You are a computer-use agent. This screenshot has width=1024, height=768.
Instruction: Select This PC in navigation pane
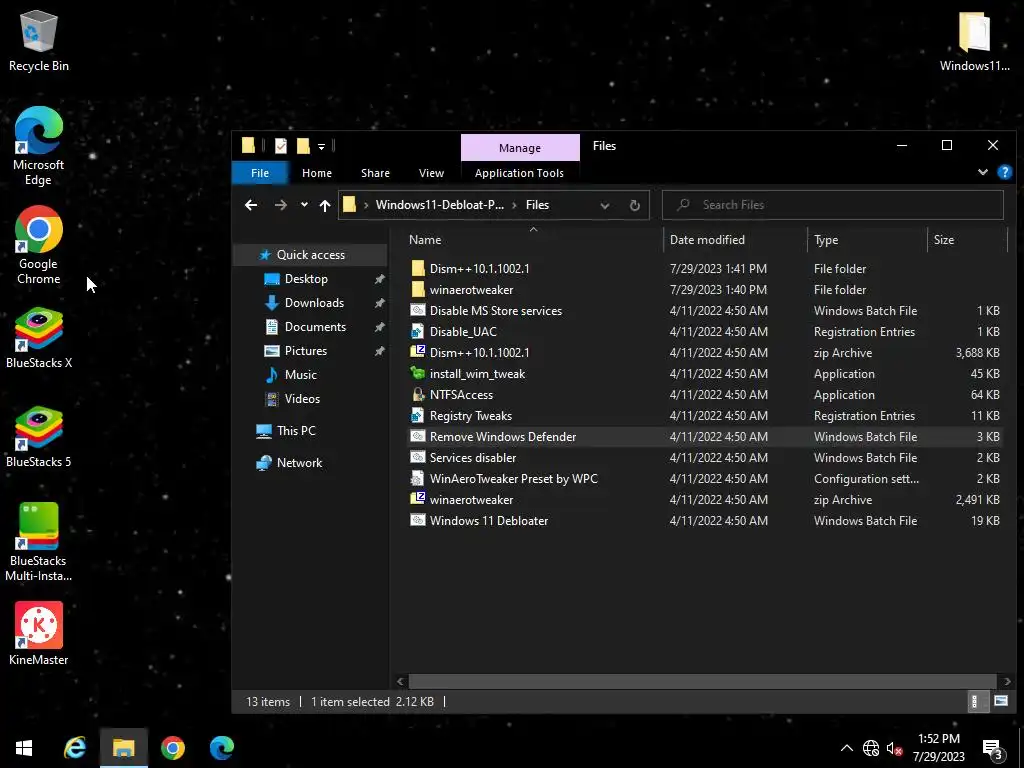pyautogui.click(x=295, y=430)
